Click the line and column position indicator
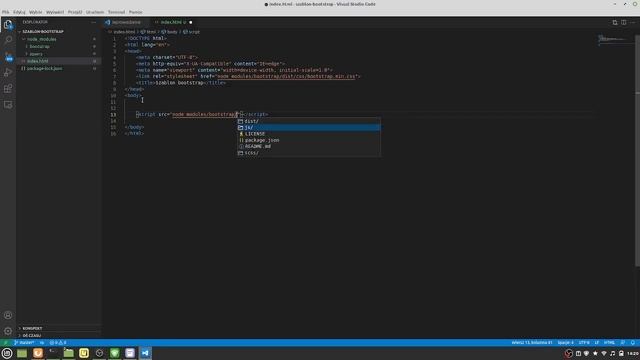Viewport: 640px width, 360px height. tap(532, 343)
